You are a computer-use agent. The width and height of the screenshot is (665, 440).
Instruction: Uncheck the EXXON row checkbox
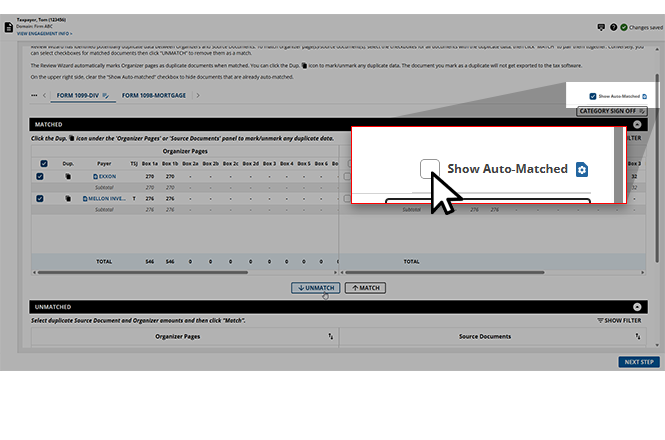click(x=40, y=176)
